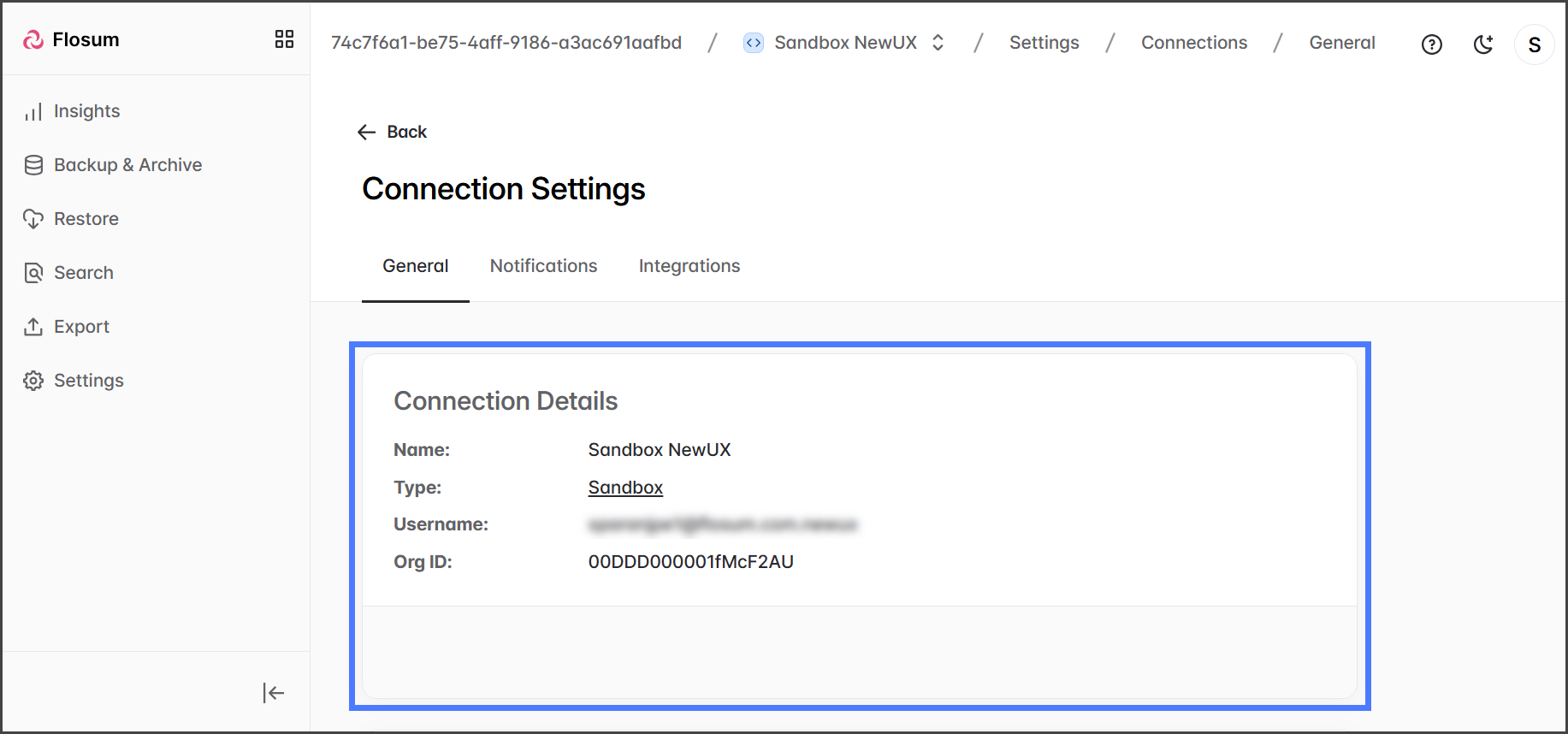Open the apps grid icon
The width and height of the screenshot is (1568, 734).
(x=284, y=39)
